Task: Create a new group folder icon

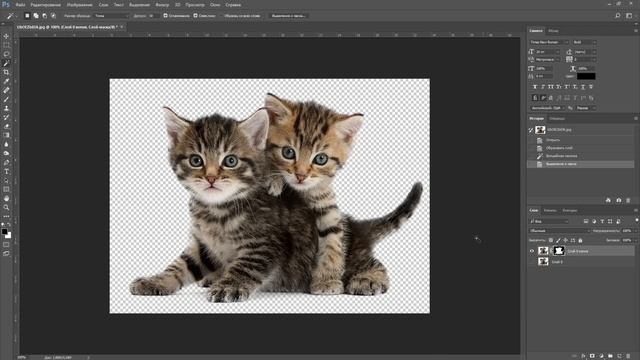Action: 610,356
